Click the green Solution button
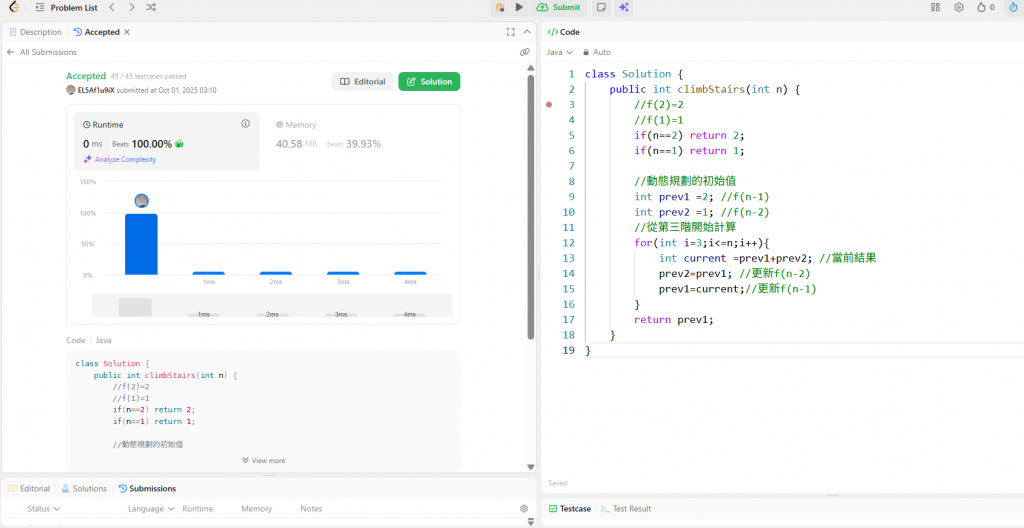Image resolution: width=1024 pixels, height=528 pixels. (x=429, y=82)
